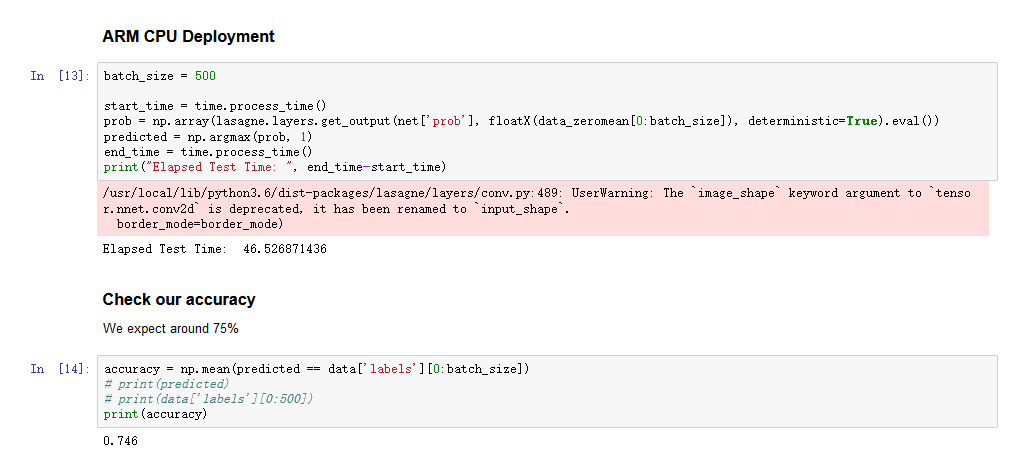This screenshot has width=1012, height=454.
Task: Click the end_time = time.process_time() line
Action: click(x=208, y=151)
